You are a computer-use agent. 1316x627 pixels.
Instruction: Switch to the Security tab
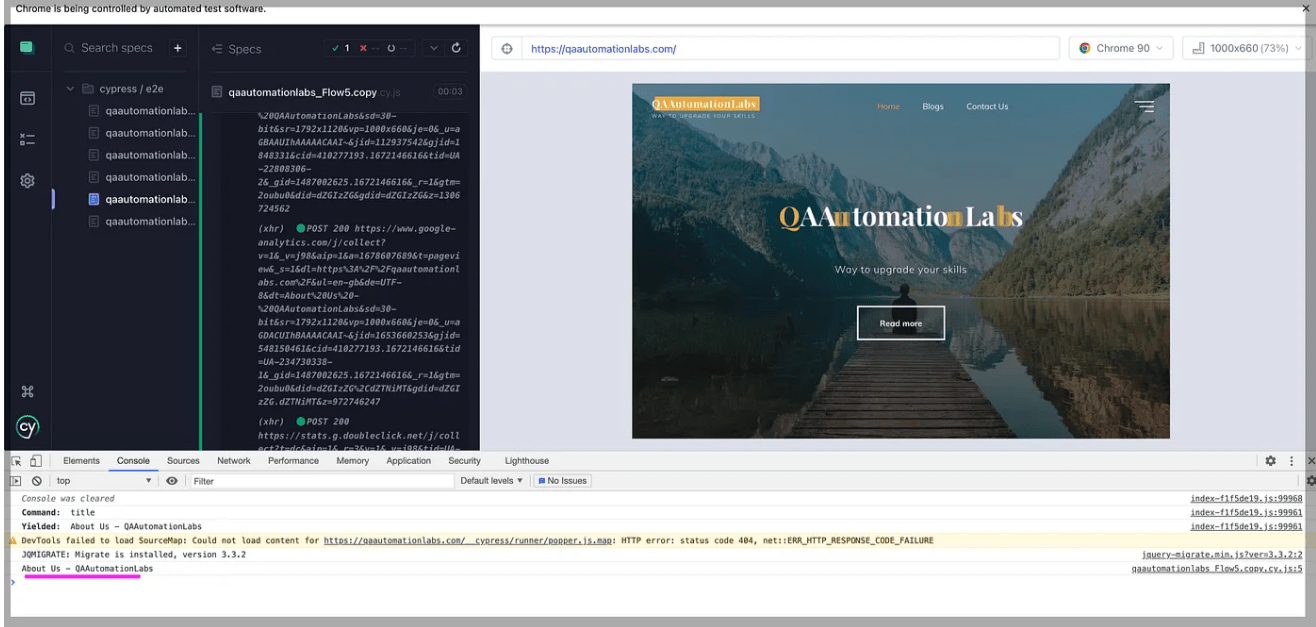(x=464, y=461)
